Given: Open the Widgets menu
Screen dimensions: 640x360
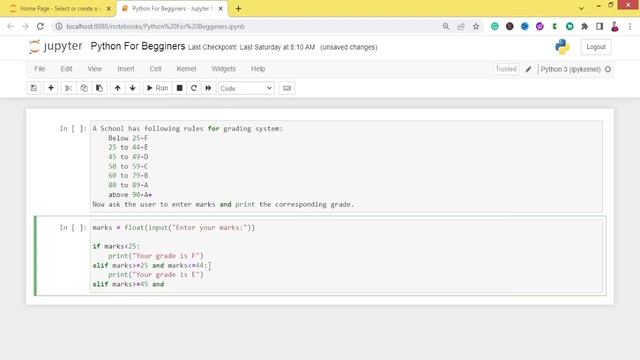Looking at the screenshot, I should coord(223,69).
